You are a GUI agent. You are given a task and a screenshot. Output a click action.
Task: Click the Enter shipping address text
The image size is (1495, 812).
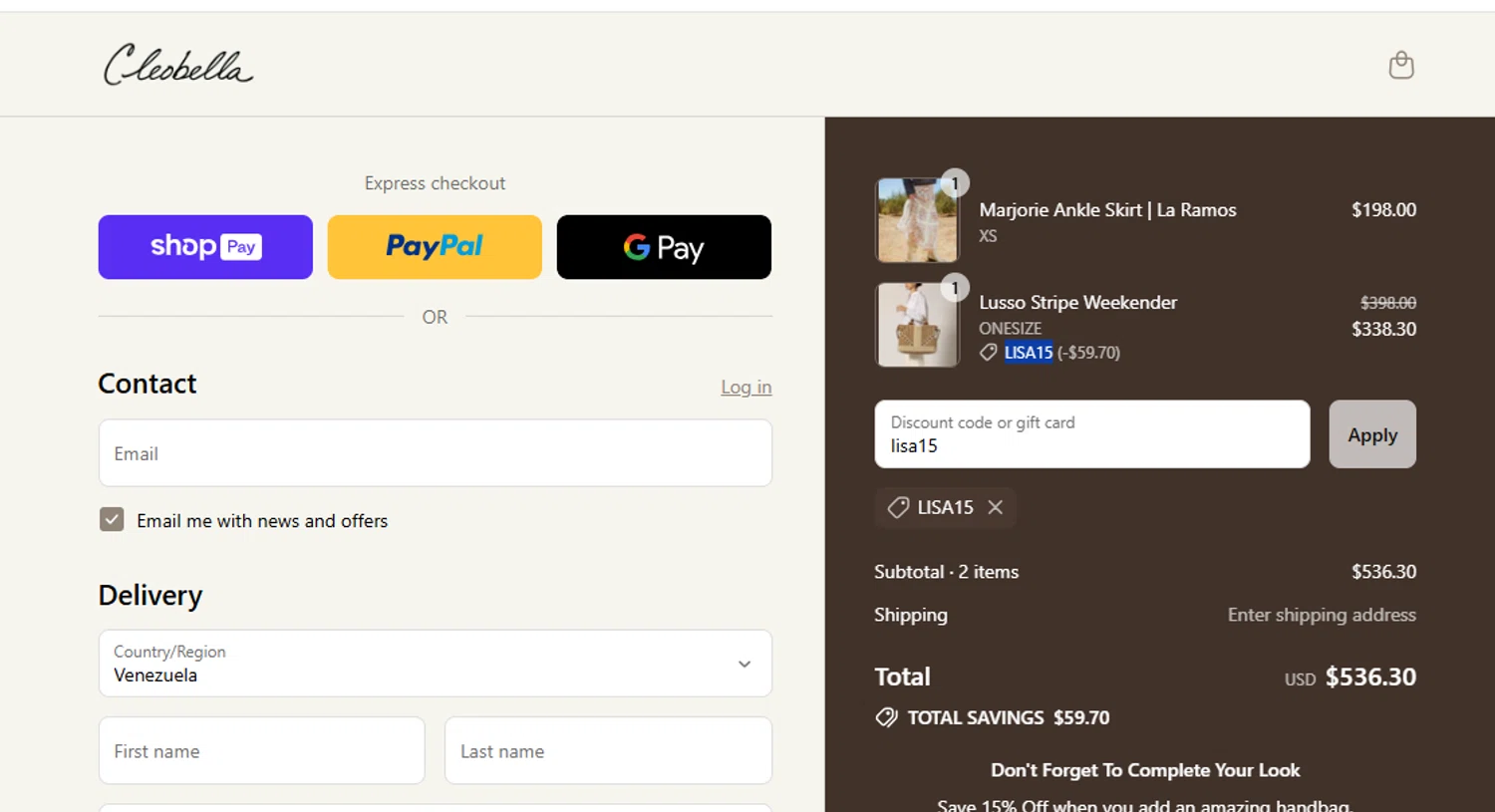[x=1322, y=615]
